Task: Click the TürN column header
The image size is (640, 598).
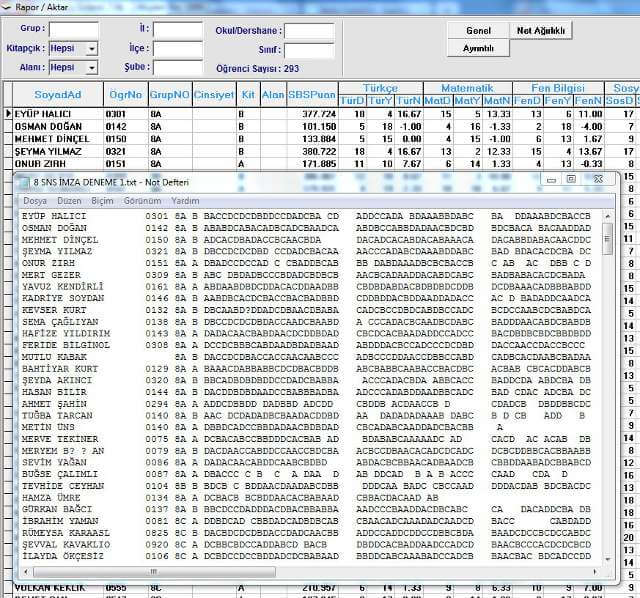Action: [409, 101]
